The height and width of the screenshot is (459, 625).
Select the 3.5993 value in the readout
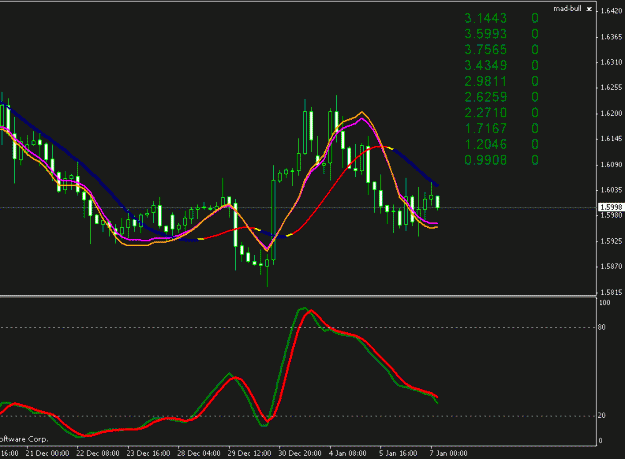485,34
